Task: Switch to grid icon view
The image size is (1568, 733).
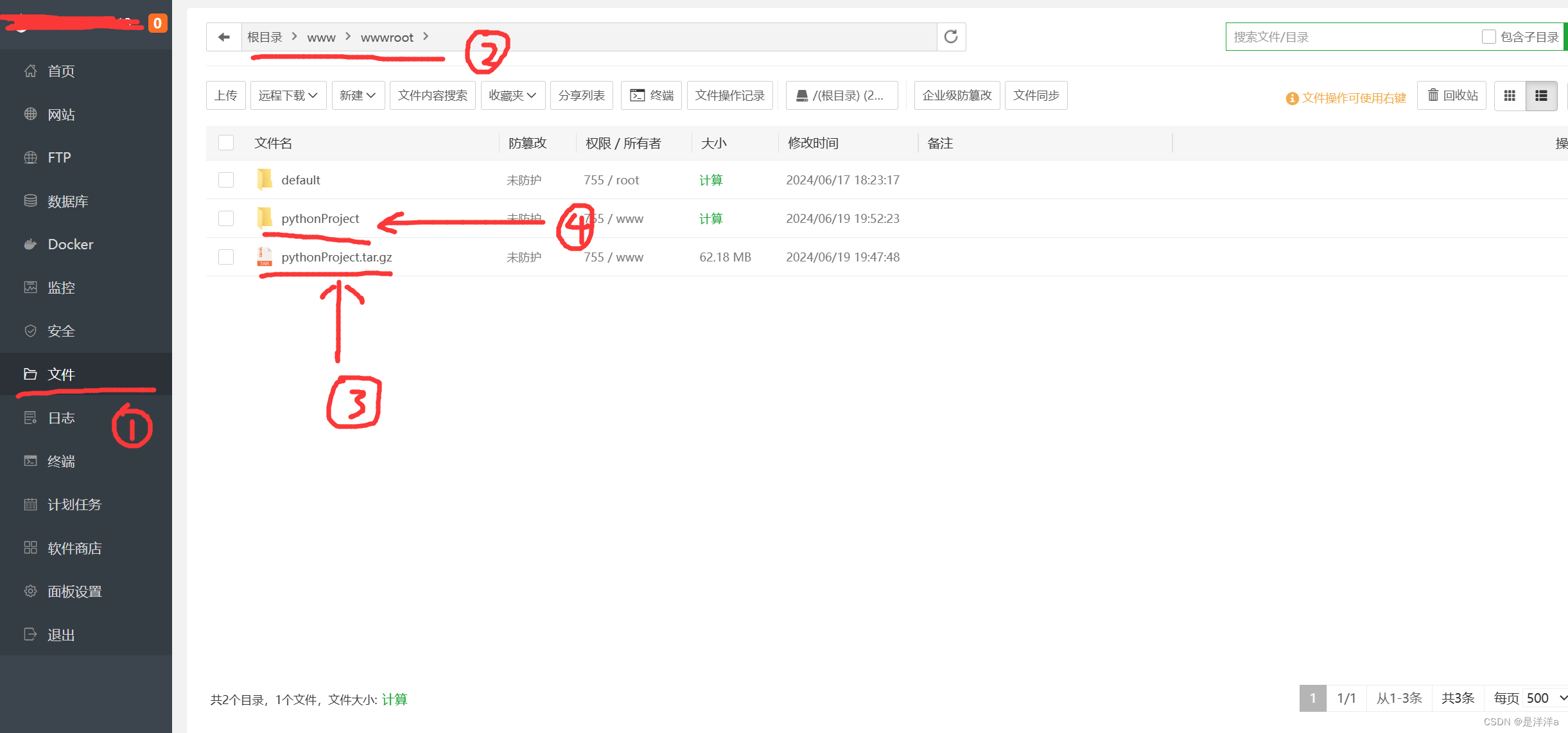Action: 1510,96
